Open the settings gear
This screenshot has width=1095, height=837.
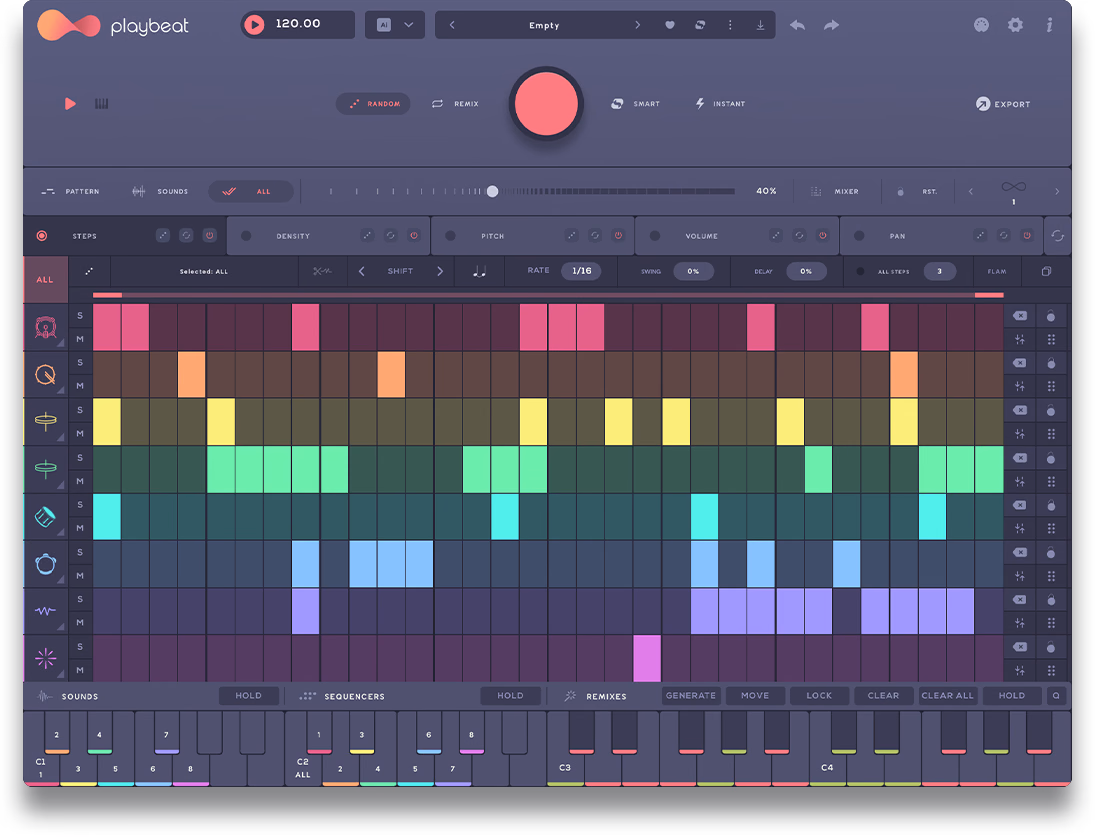coord(1015,25)
